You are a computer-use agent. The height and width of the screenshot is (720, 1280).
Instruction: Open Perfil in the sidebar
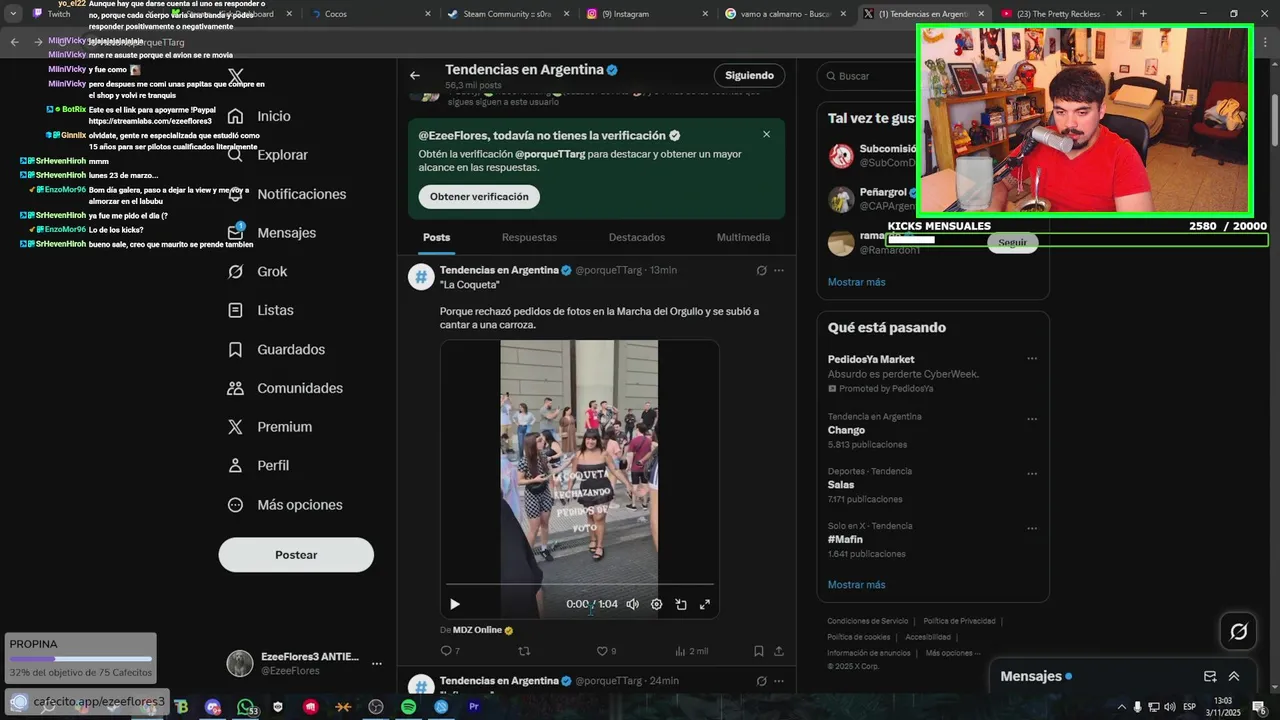pyautogui.click(x=258, y=466)
